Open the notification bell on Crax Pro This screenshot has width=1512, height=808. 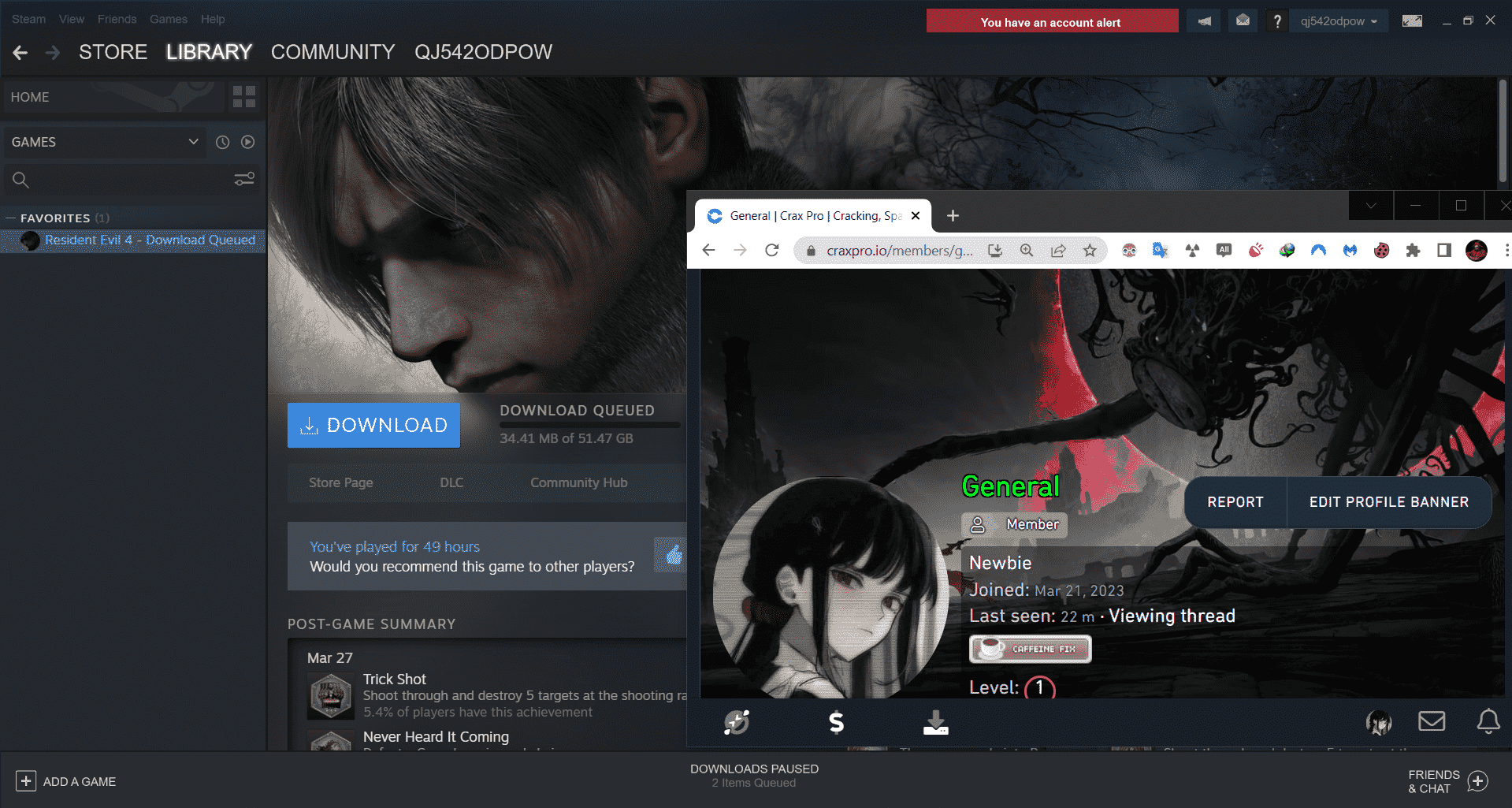pos(1488,721)
